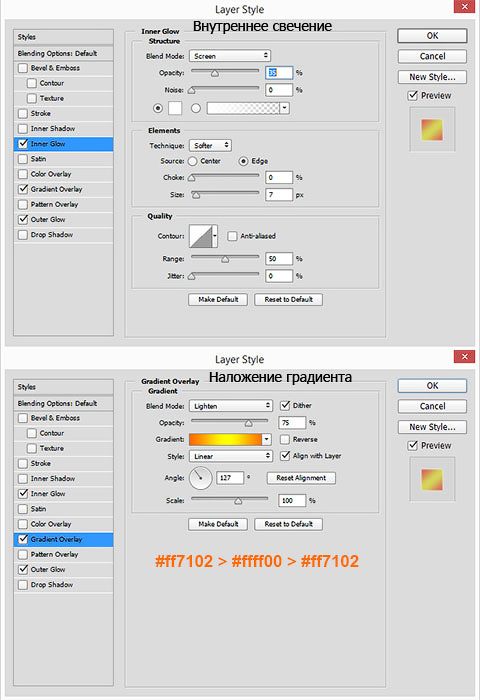This screenshot has width=480, height=700.
Task: Click New Style in the Gradient Overlay dialog
Action: pos(432,427)
